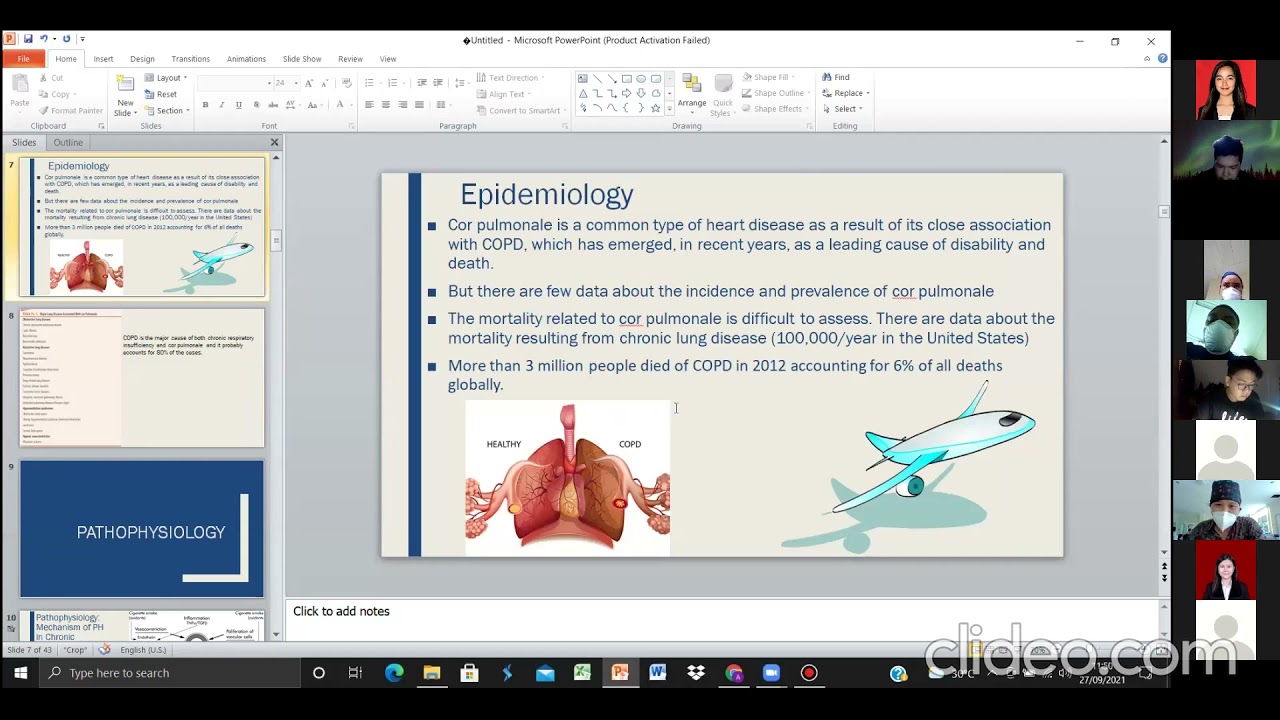Open PowerPoint Help question mark icon

coord(1162,59)
